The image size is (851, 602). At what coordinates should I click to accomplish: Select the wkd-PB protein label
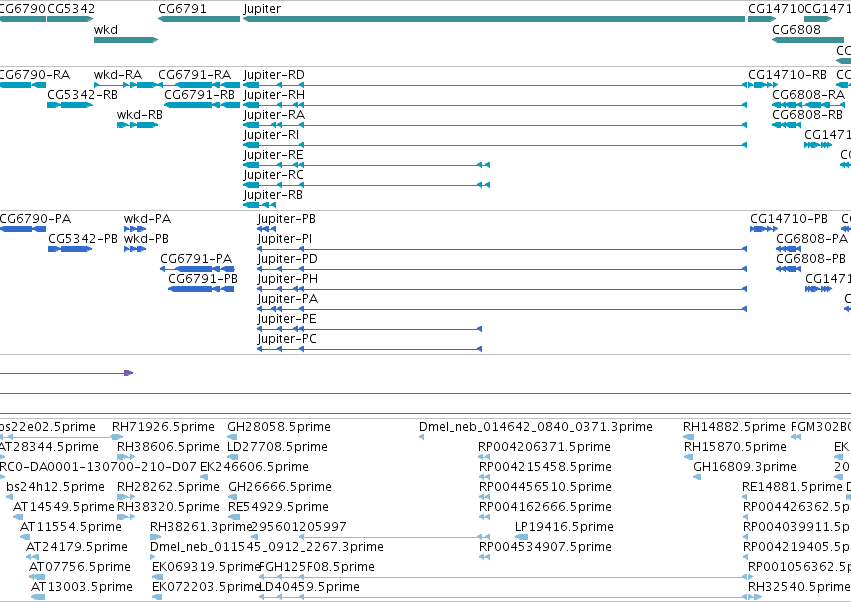[147, 239]
